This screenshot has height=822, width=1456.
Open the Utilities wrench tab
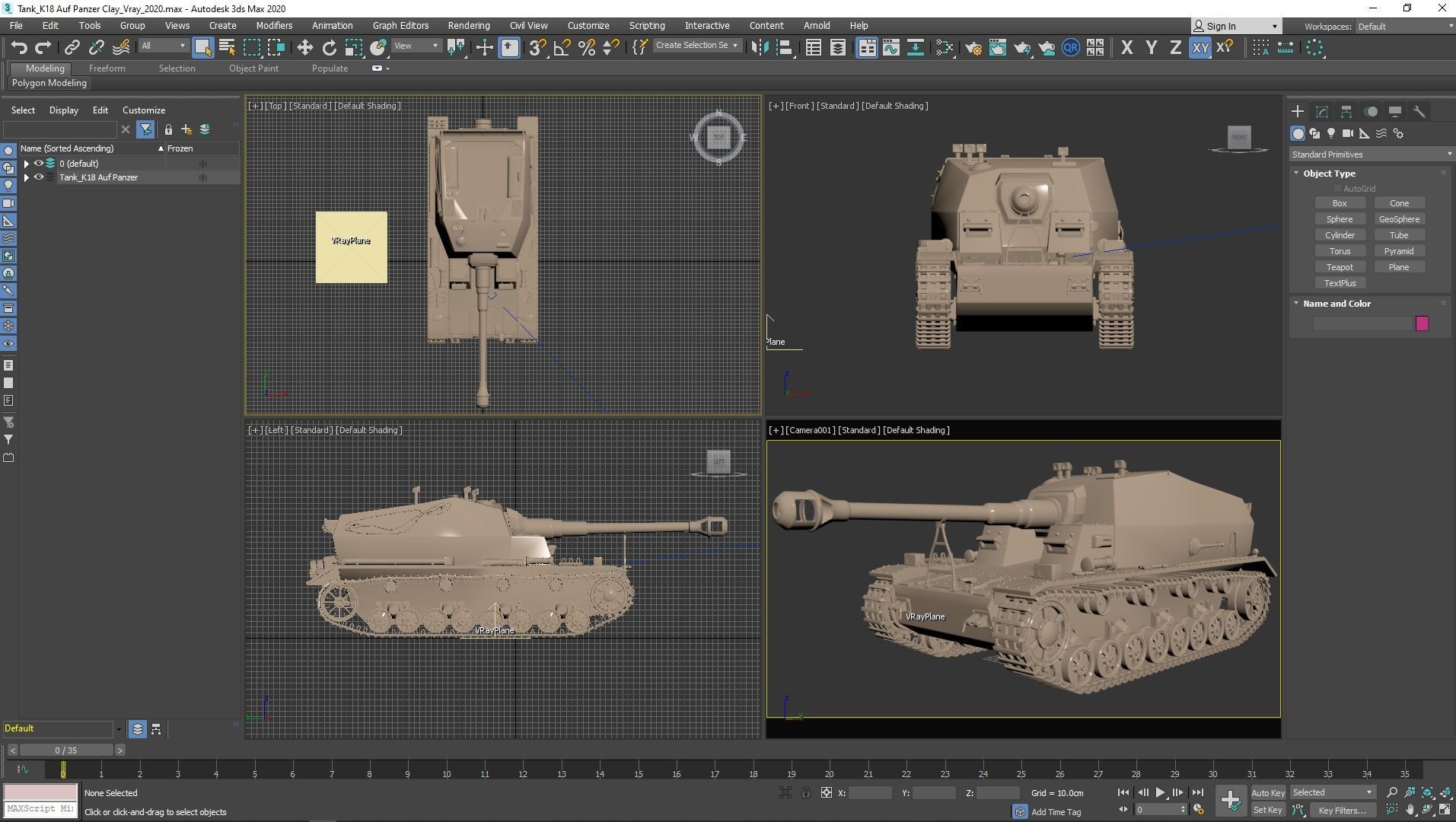click(1419, 112)
